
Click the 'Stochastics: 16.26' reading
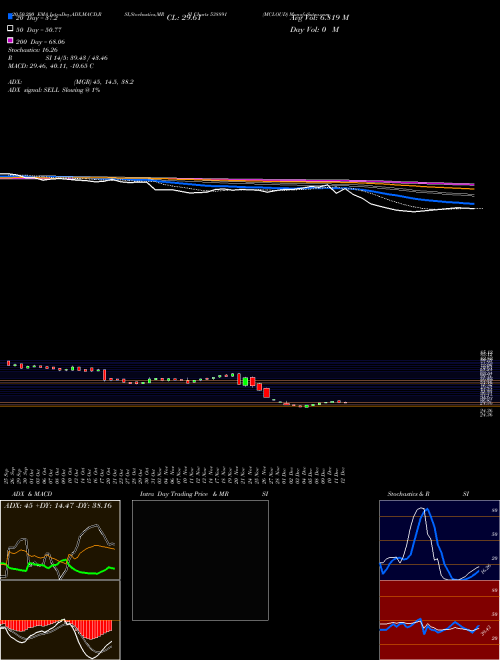[33, 50]
